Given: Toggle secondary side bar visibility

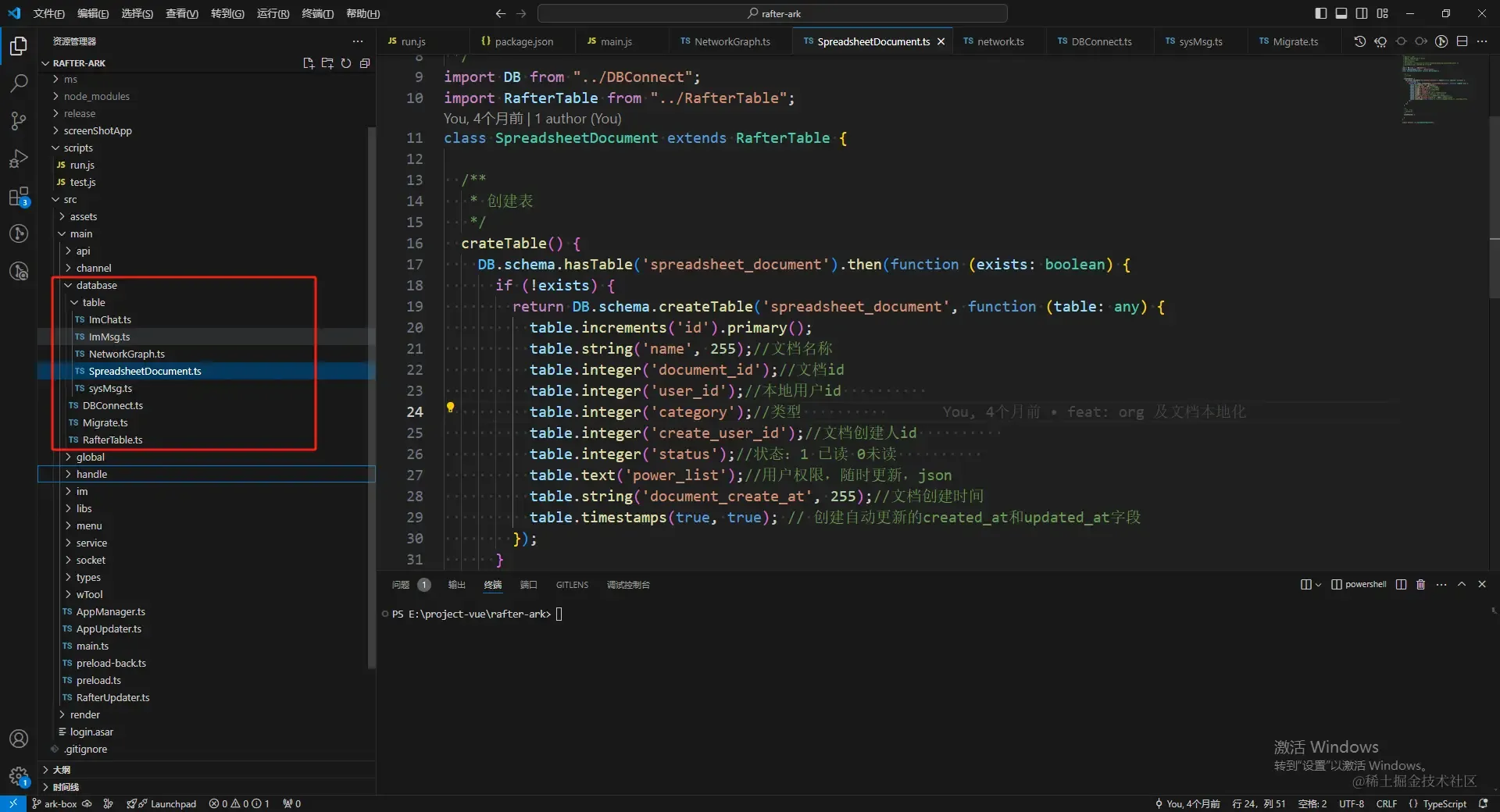Looking at the screenshot, I should [x=1362, y=13].
